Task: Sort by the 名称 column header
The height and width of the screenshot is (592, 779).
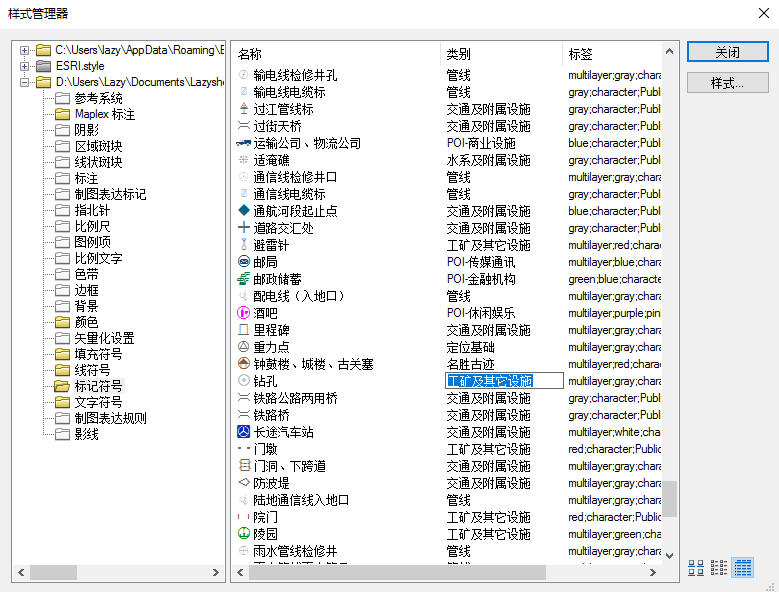Action: [x=336, y=54]
